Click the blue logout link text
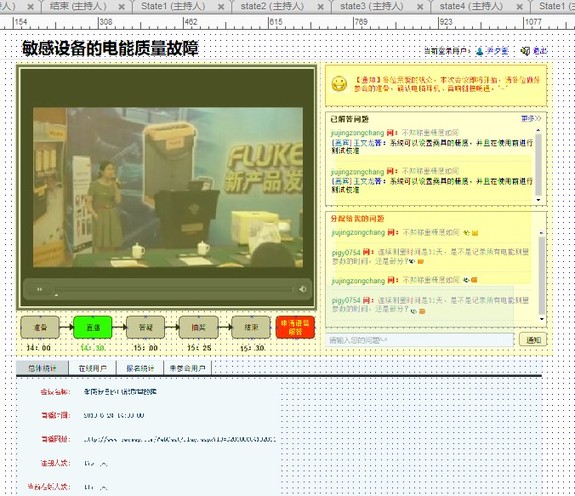 (x=540, y=51)
